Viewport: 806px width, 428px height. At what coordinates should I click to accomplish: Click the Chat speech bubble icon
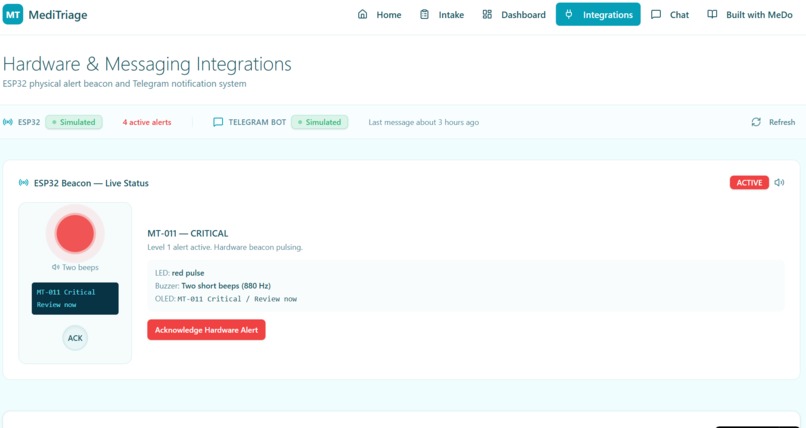click(656, 14)
